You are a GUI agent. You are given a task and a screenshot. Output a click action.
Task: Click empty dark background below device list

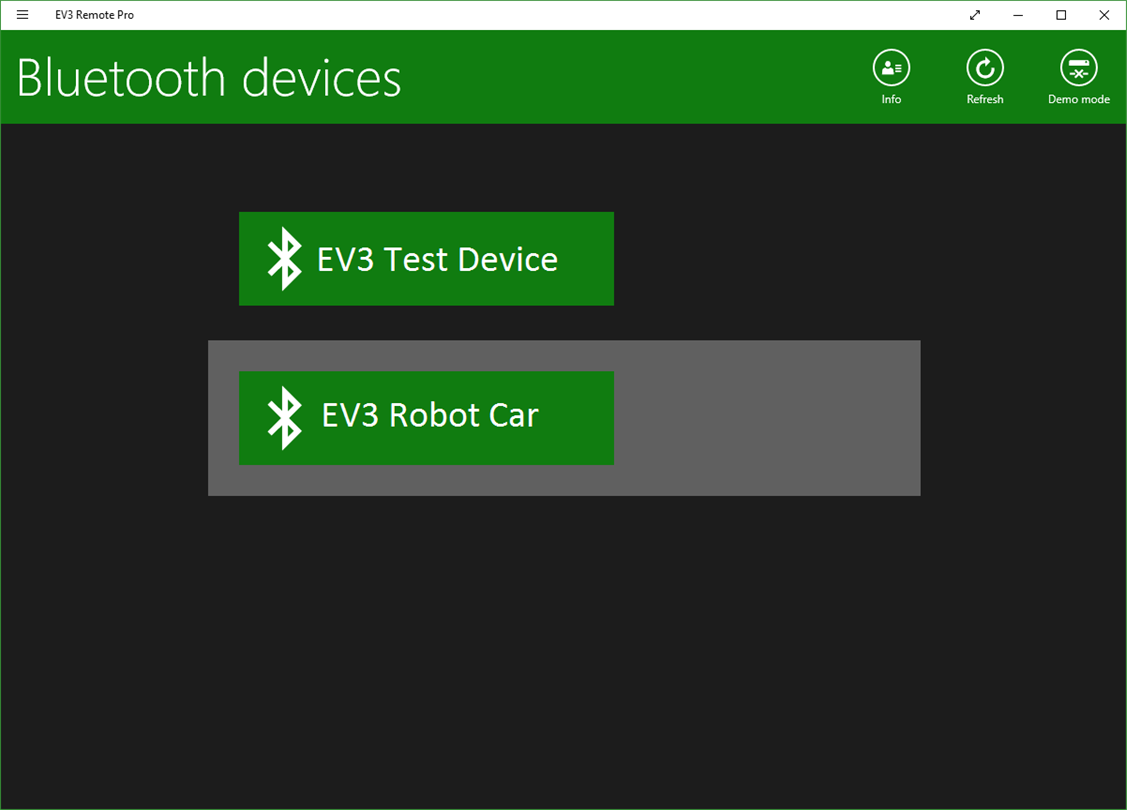tap(563, 650)
